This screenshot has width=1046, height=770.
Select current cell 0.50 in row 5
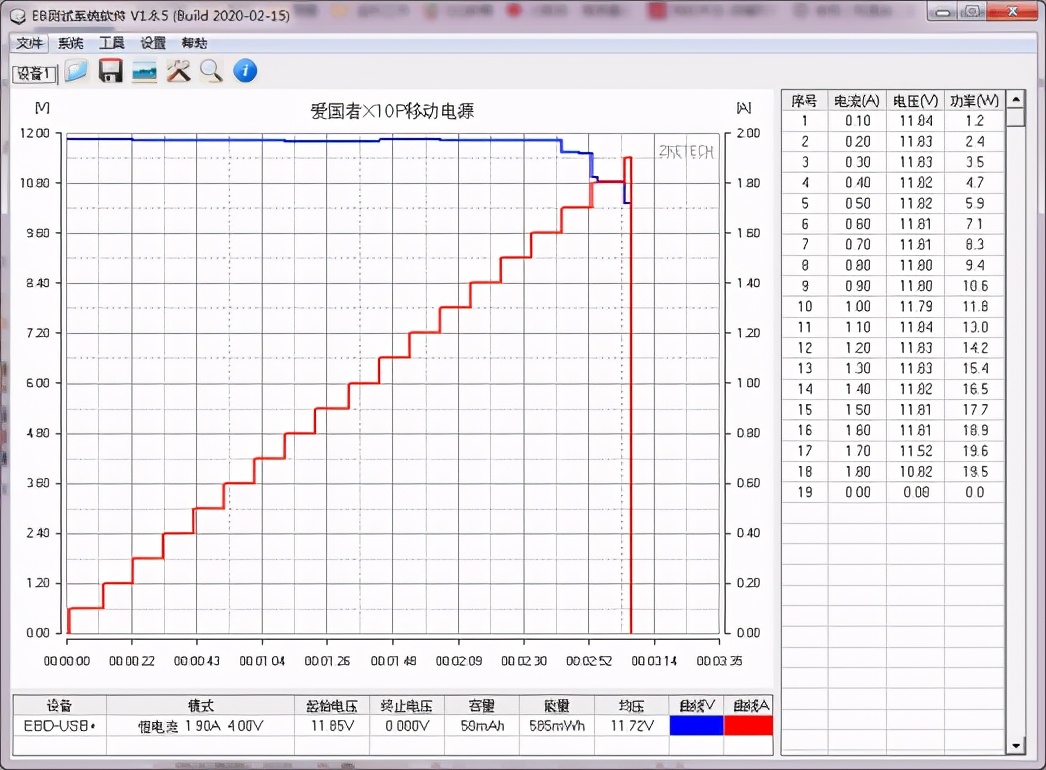tap(857, 204)
